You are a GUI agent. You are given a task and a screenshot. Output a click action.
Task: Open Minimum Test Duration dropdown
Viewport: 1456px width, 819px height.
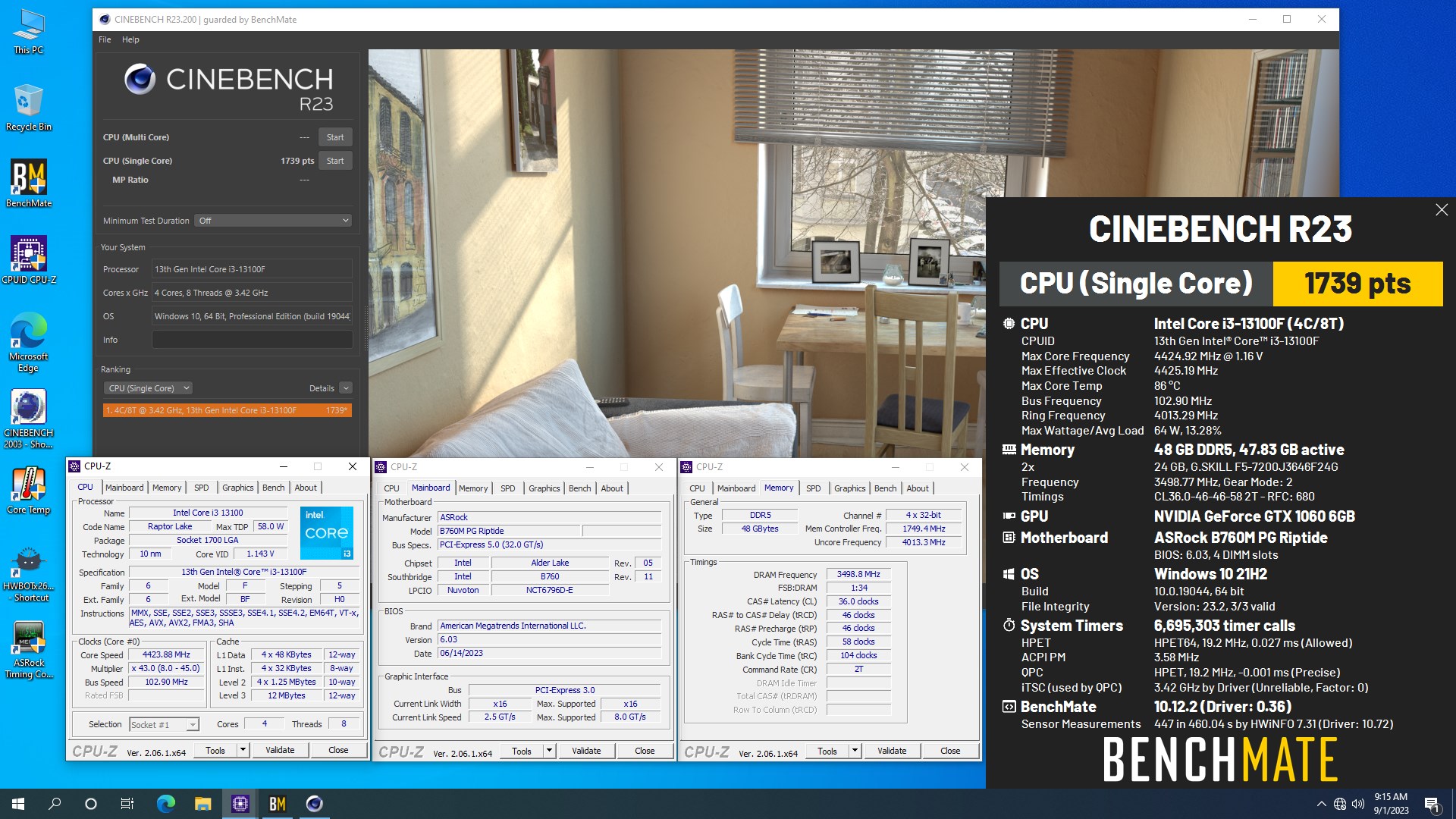click(x=273, y=221)
